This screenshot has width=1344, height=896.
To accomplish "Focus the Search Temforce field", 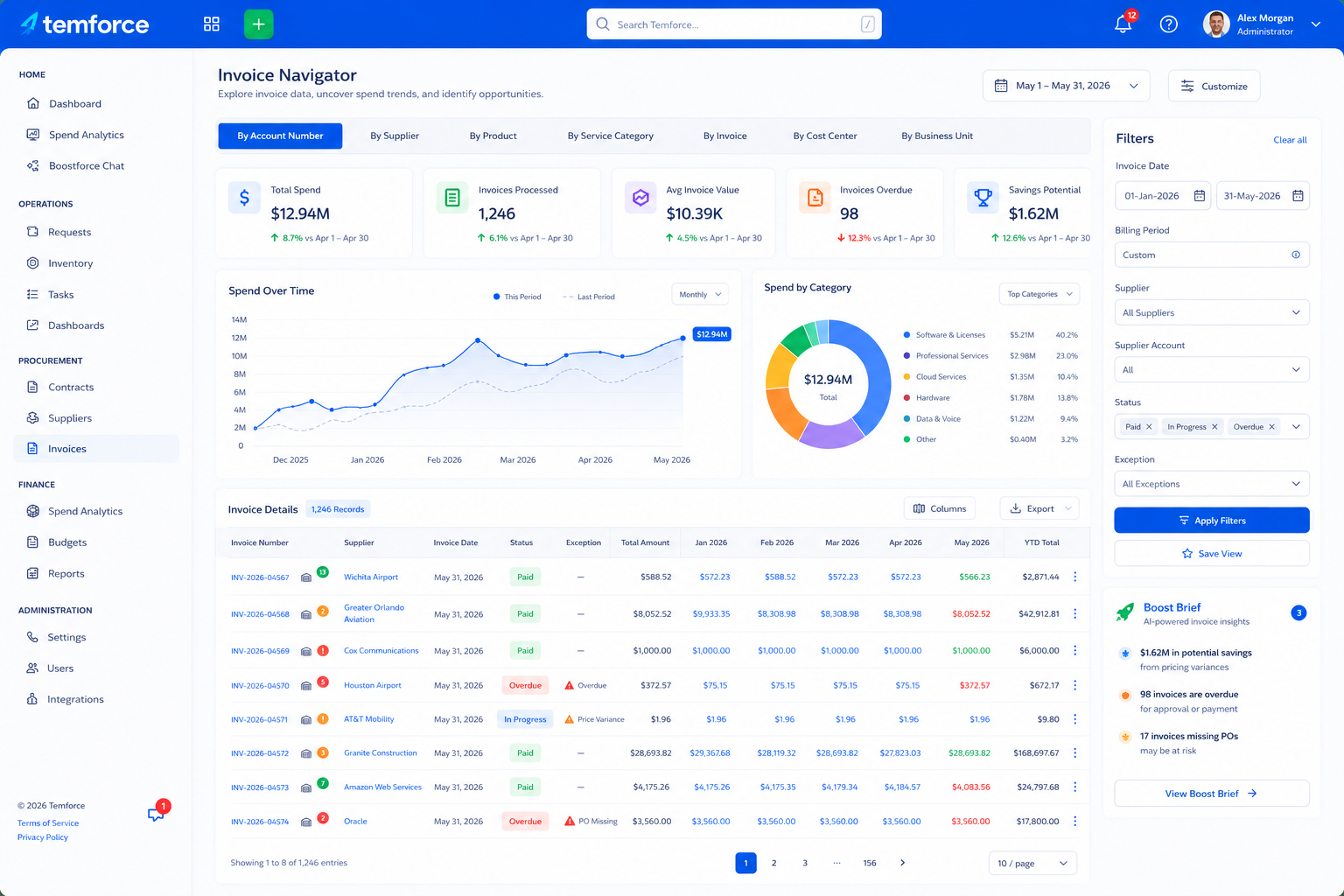I will [x=734, y=24].
